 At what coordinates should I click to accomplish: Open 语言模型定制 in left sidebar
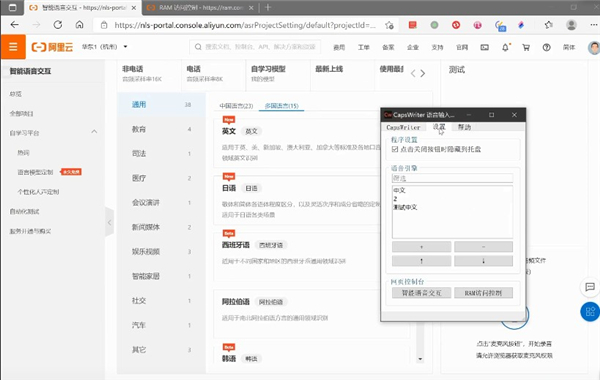pos(35,172)
